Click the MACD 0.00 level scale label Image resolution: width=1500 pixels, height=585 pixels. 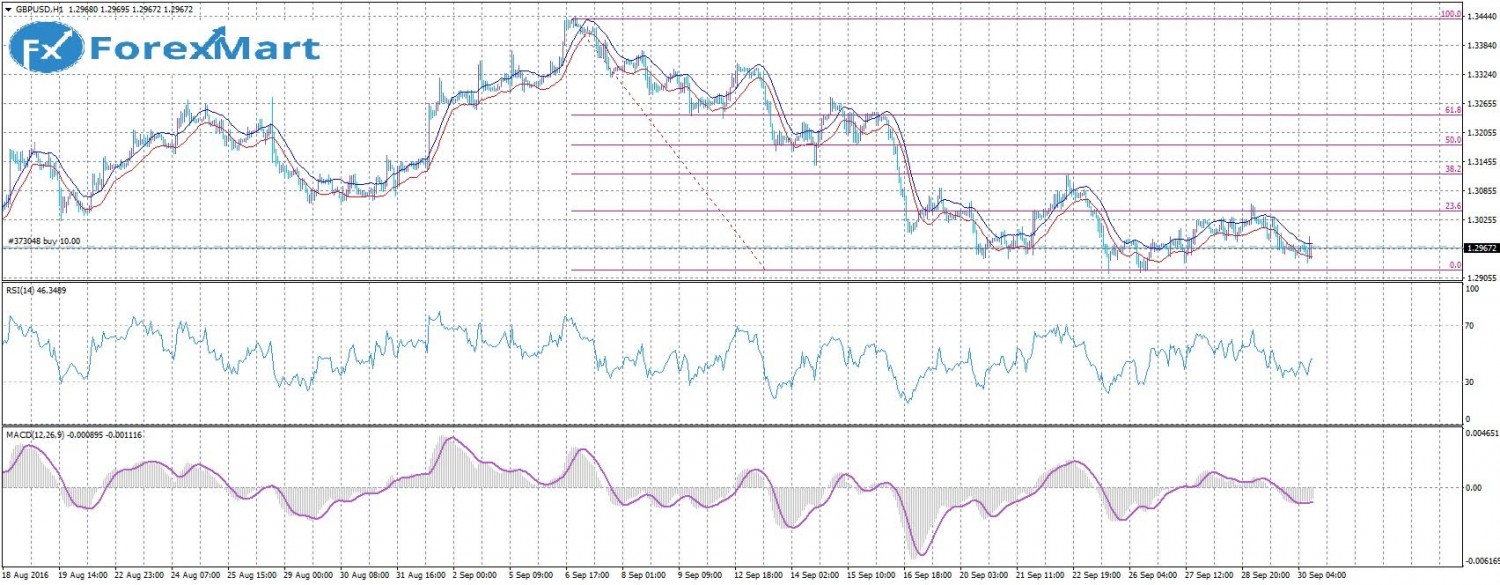pos(1473,488)
